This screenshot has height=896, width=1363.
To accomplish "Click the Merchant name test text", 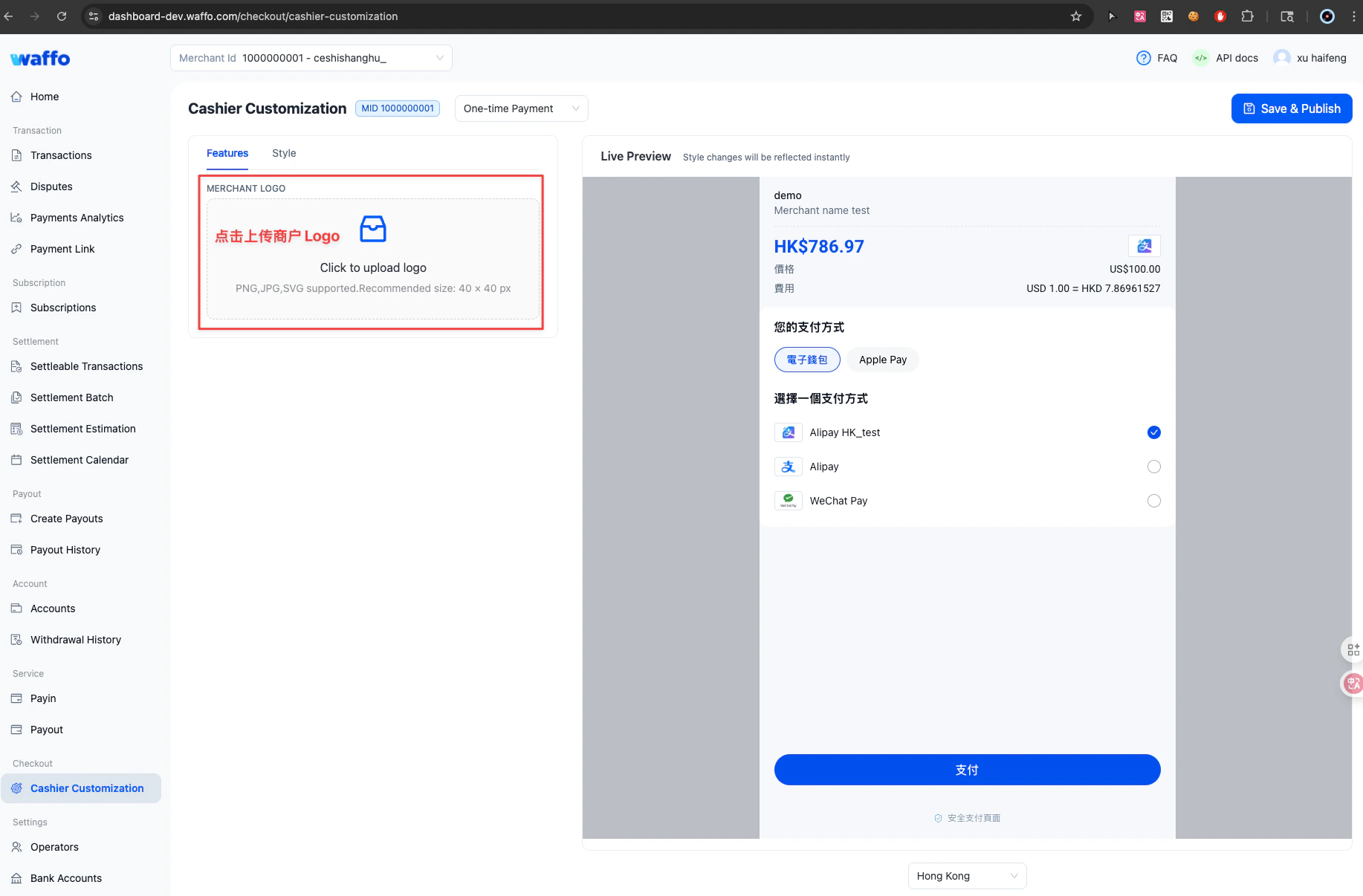I will click(x=822, y=210).
